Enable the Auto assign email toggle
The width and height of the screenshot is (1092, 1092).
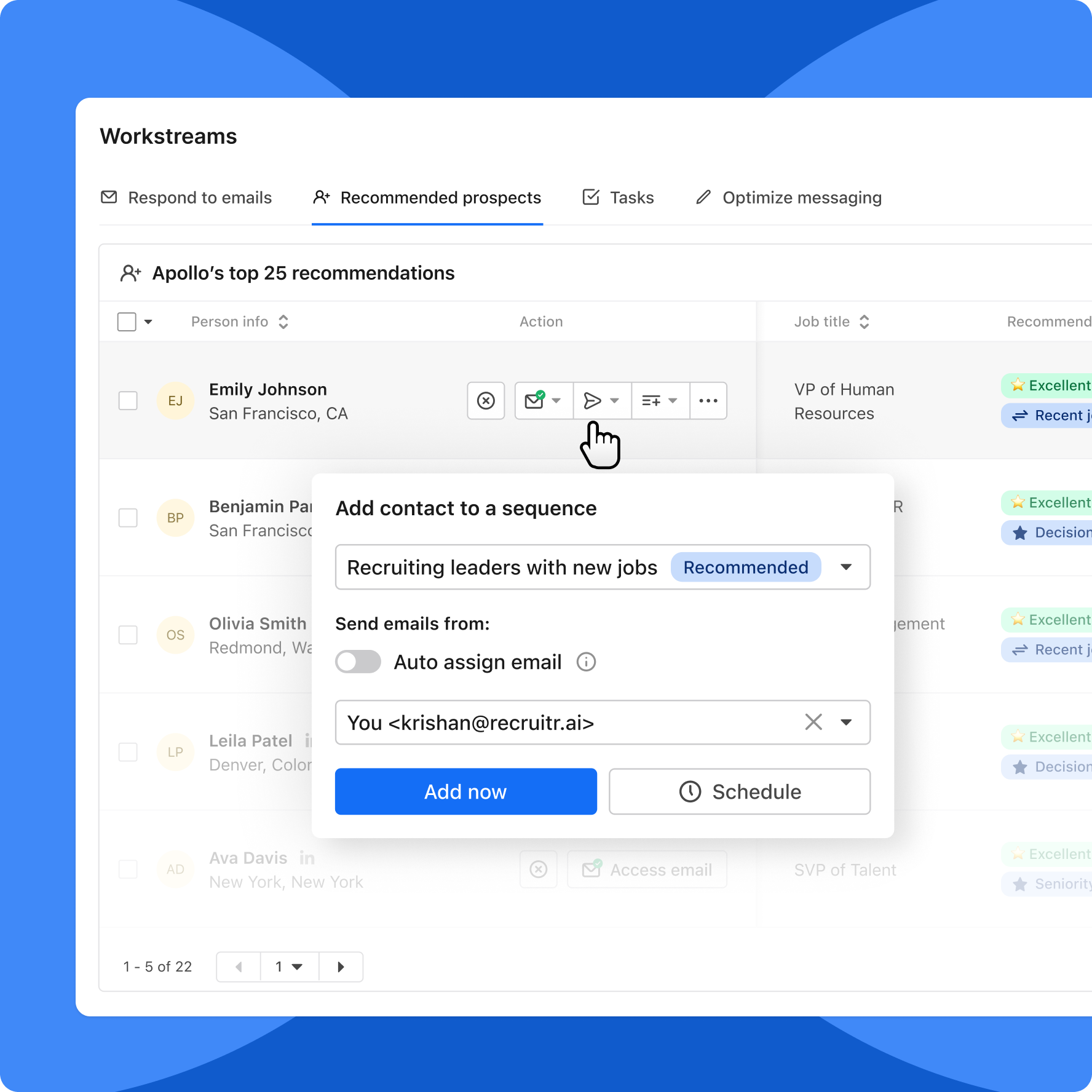pos(358,662)
